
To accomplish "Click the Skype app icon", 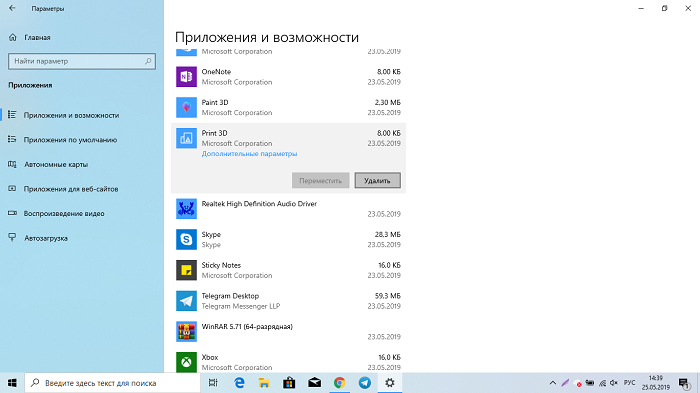I will [186, 239].
